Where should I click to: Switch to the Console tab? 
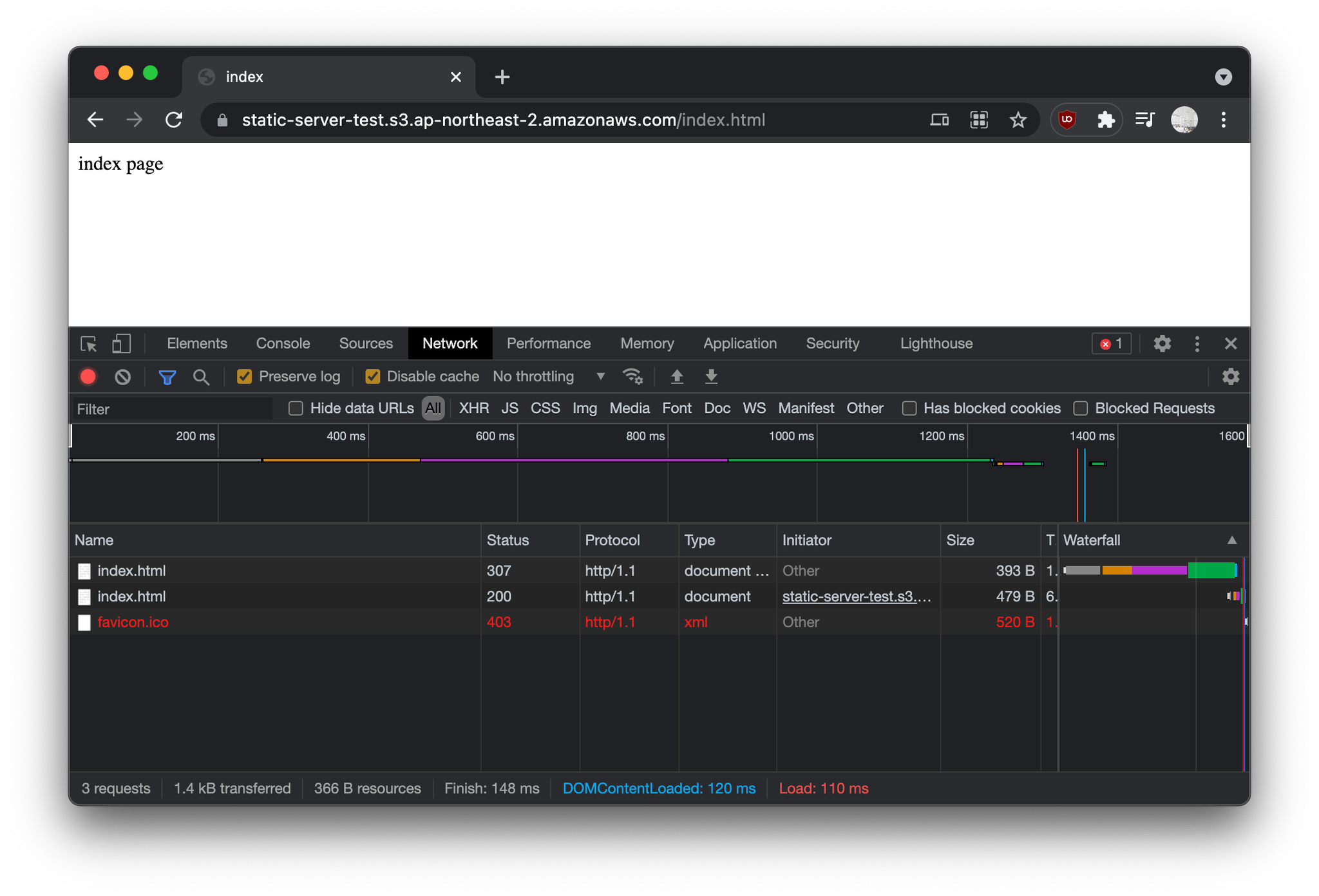pyautogui.click(x=283, y=343)
